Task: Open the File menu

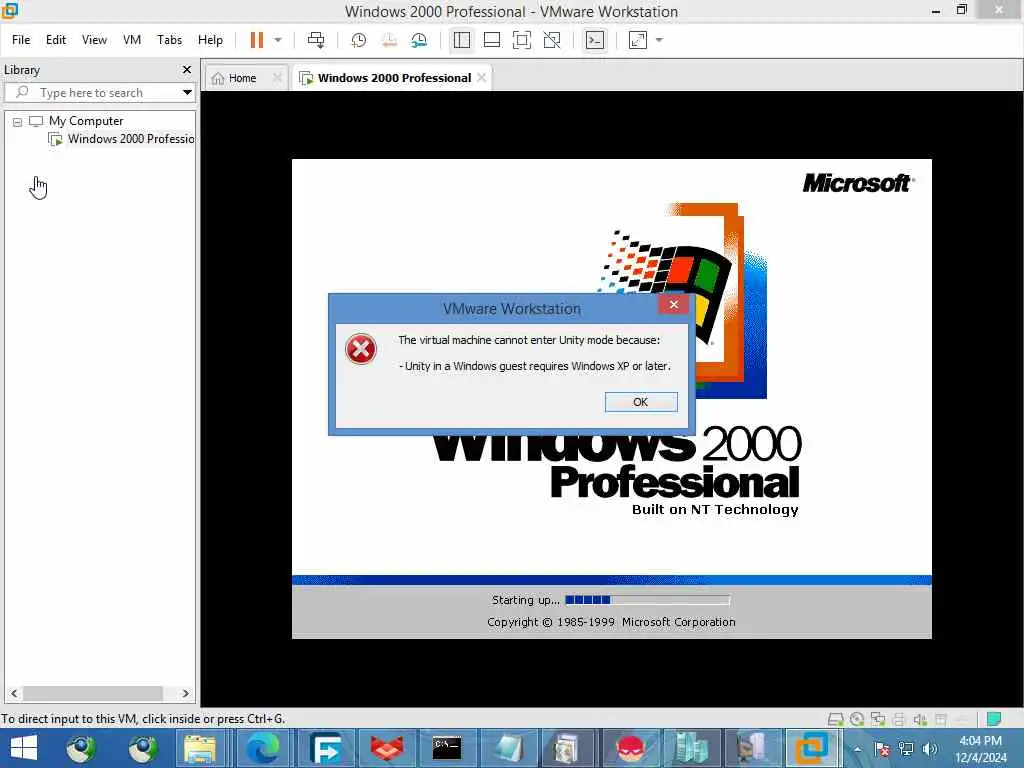Action: coord(21,40)
